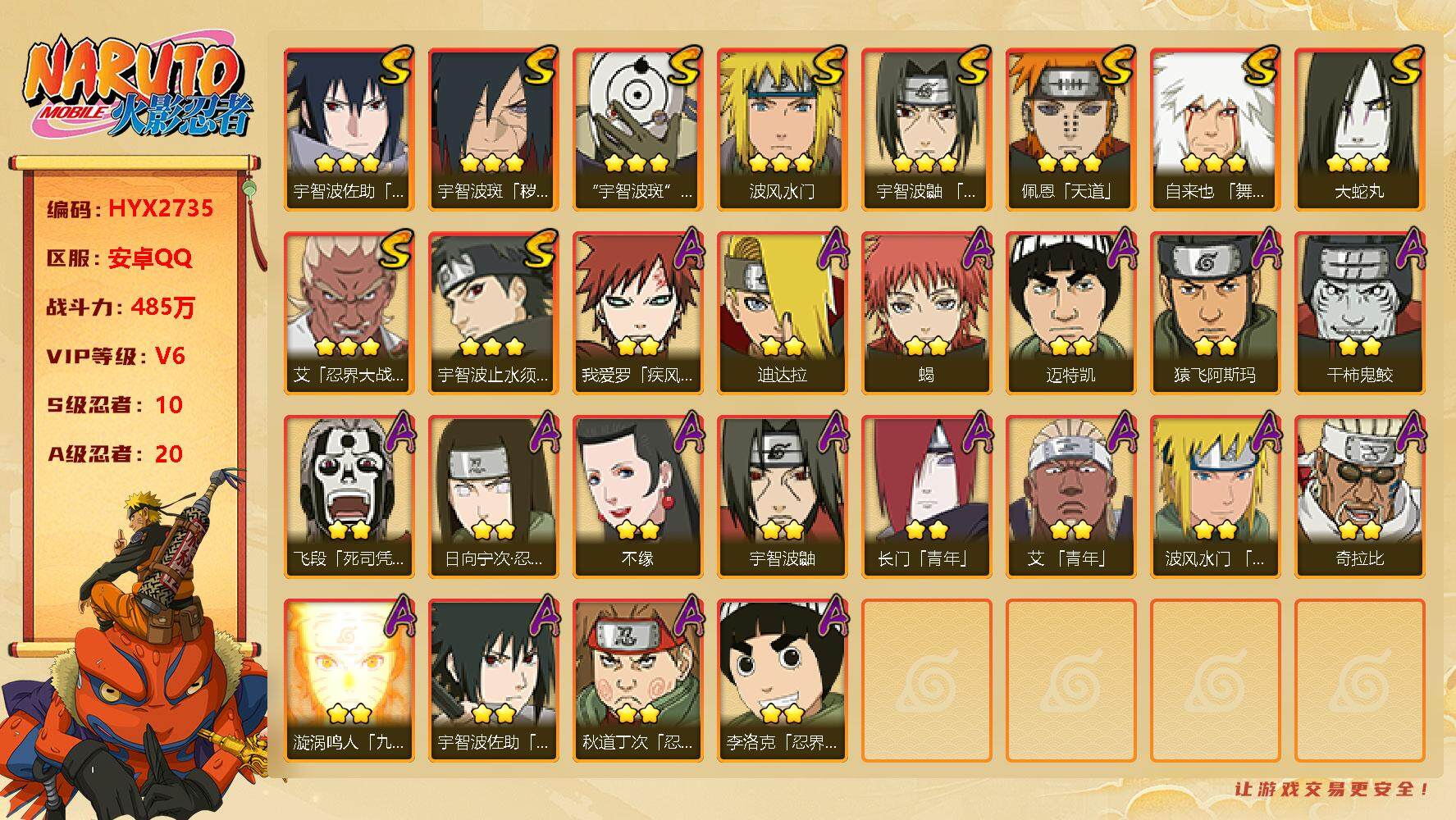Select the 迪达拉 ninja portrait
Image resolution: width=1456 pixels, height=820 pixels.
point(782,312)
